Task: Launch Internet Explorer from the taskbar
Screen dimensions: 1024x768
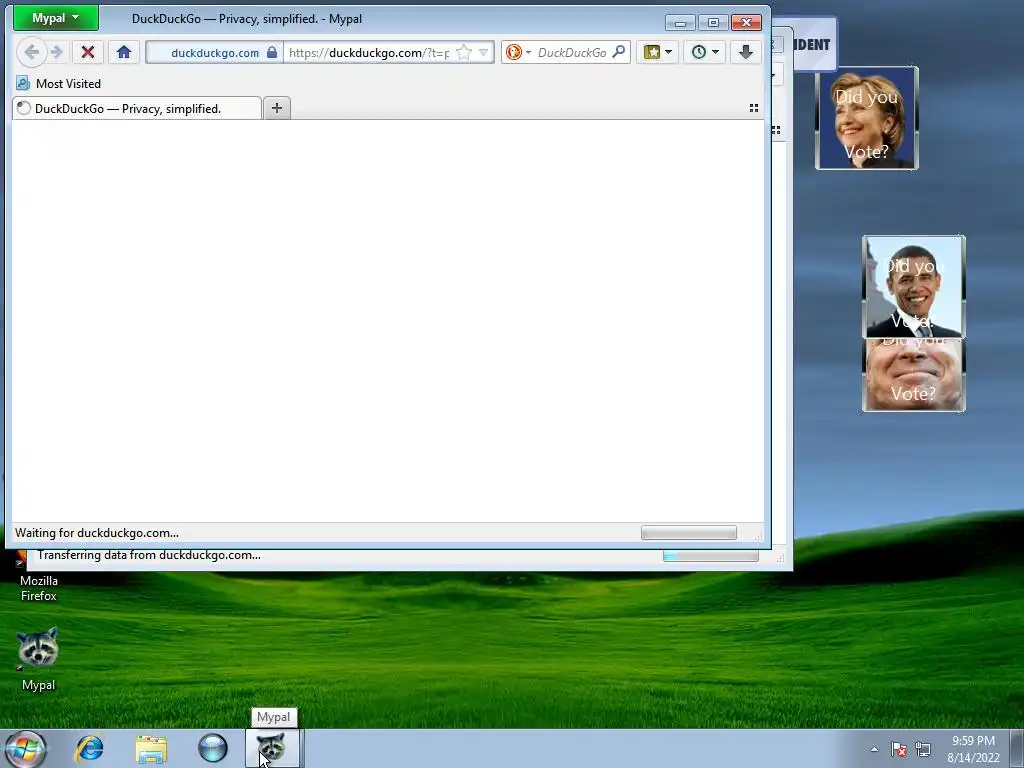Action: [89, 748]
